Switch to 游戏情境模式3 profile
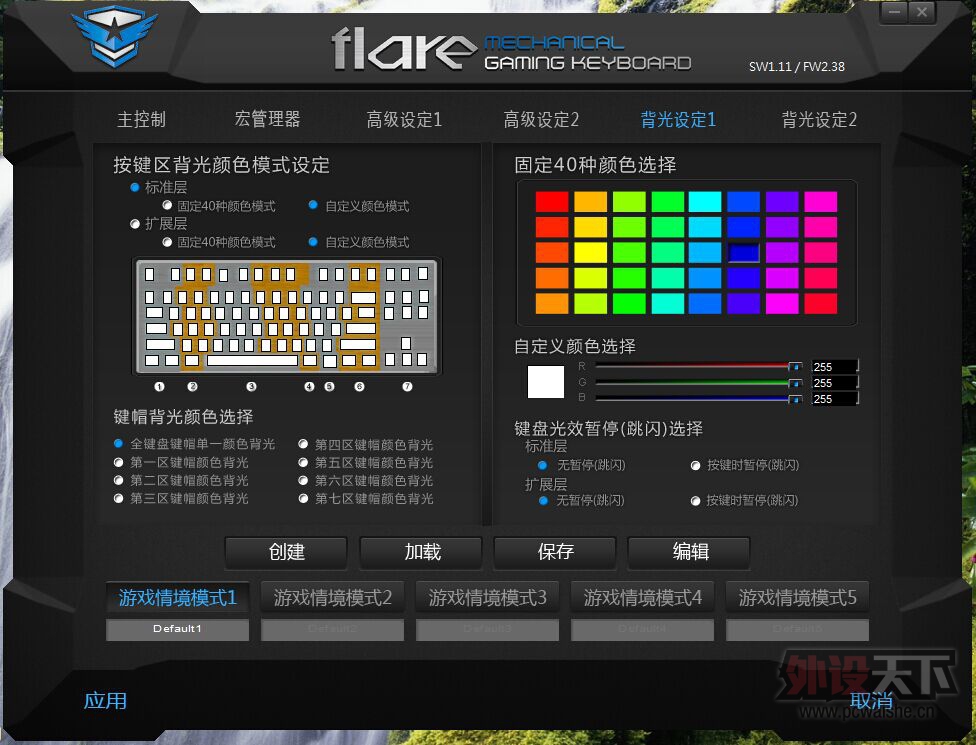Image resolution: width=976 pixels, height=745 pixels. coord(487,597)
